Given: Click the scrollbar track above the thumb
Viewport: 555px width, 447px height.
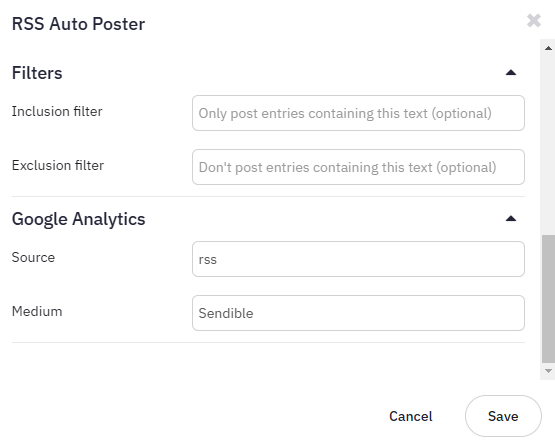Looking at the screenshot, I should [548, 144].
